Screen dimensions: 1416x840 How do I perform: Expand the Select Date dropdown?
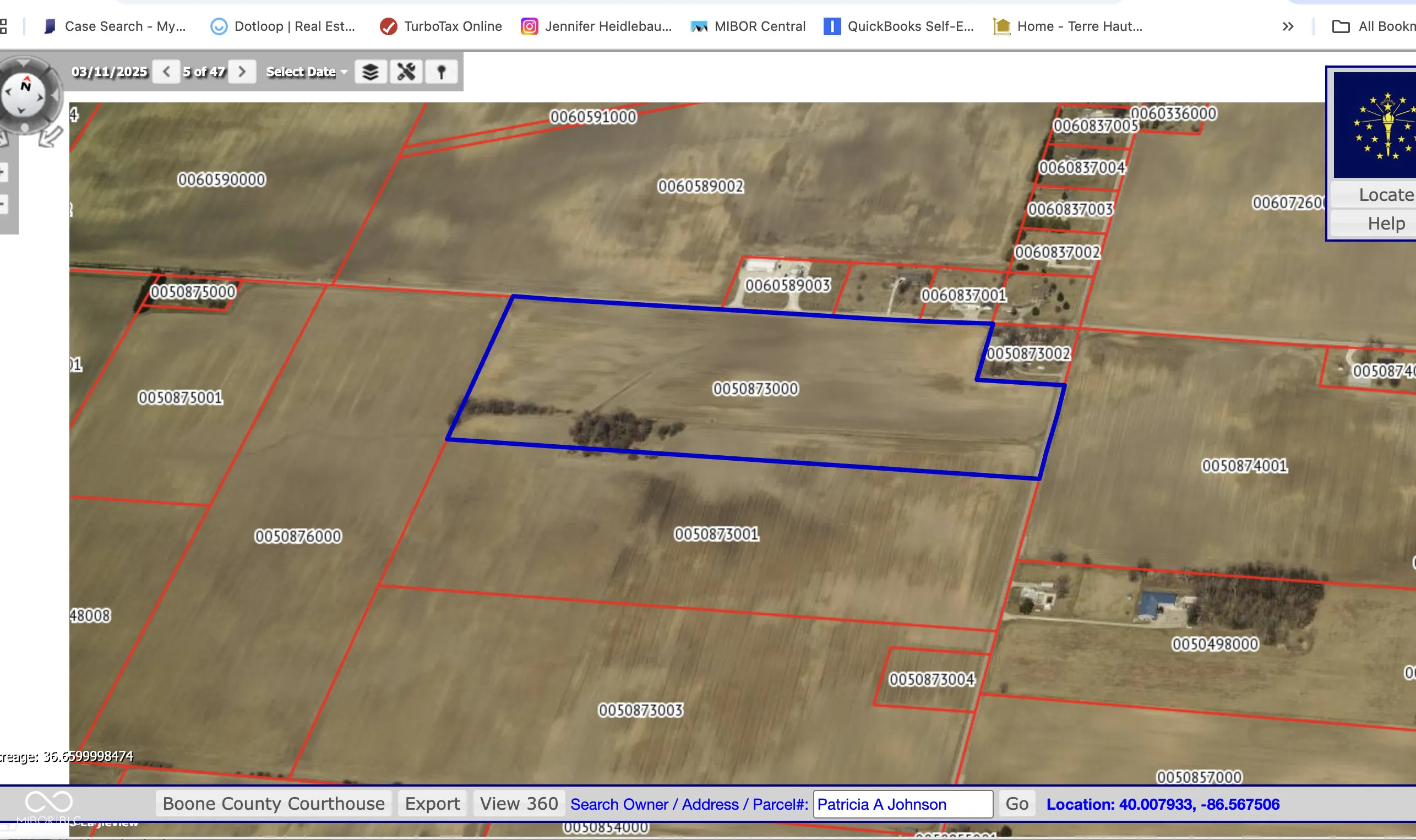coord(306,72)
